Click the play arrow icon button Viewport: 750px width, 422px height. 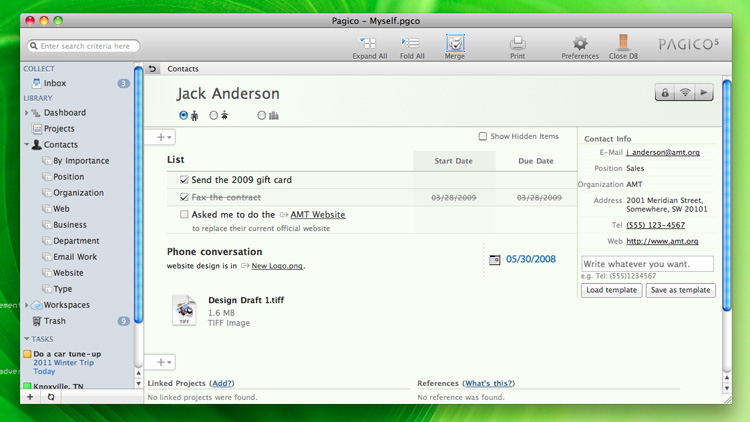tap(704, 92)
